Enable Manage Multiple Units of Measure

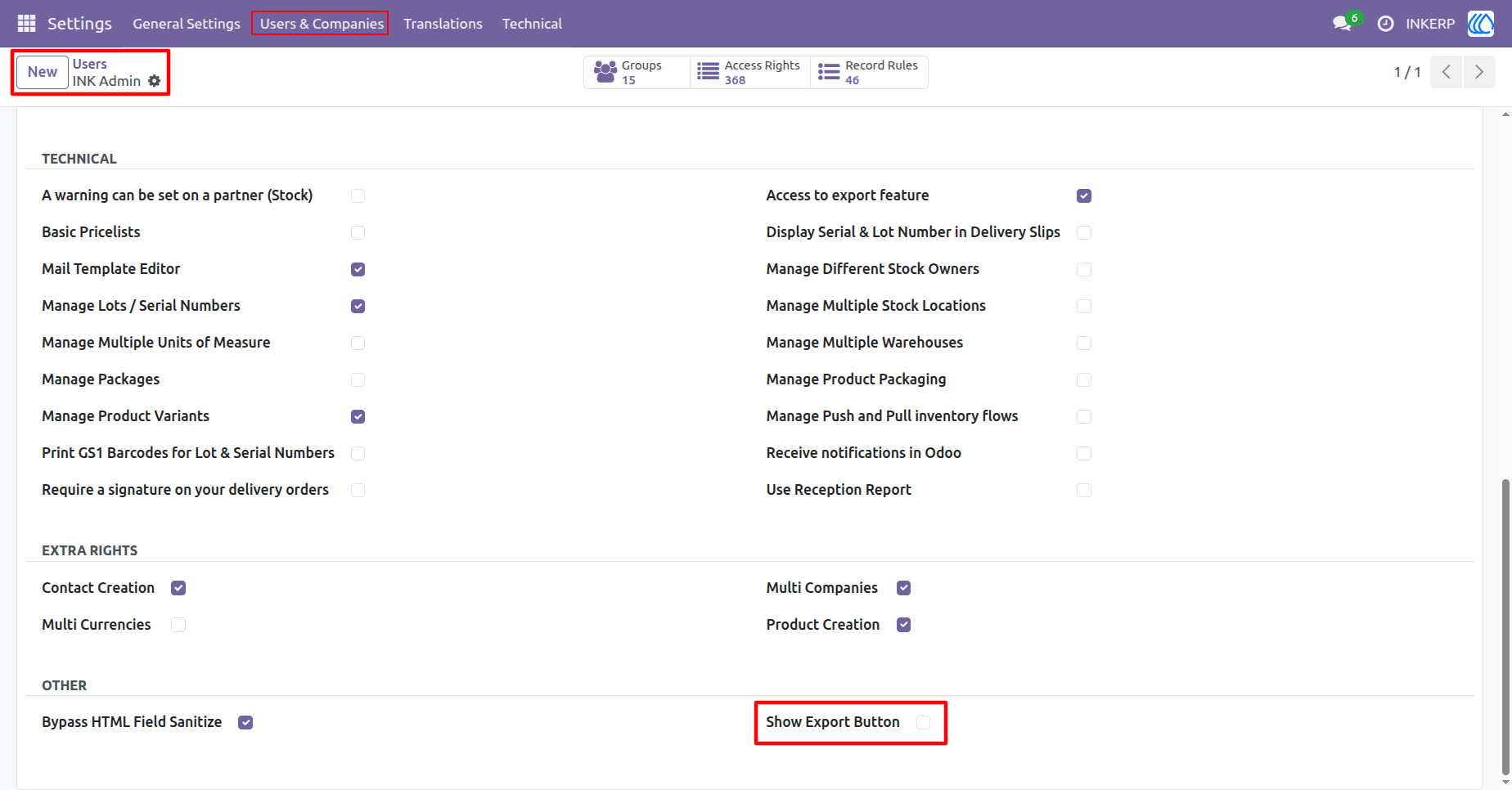358,343
